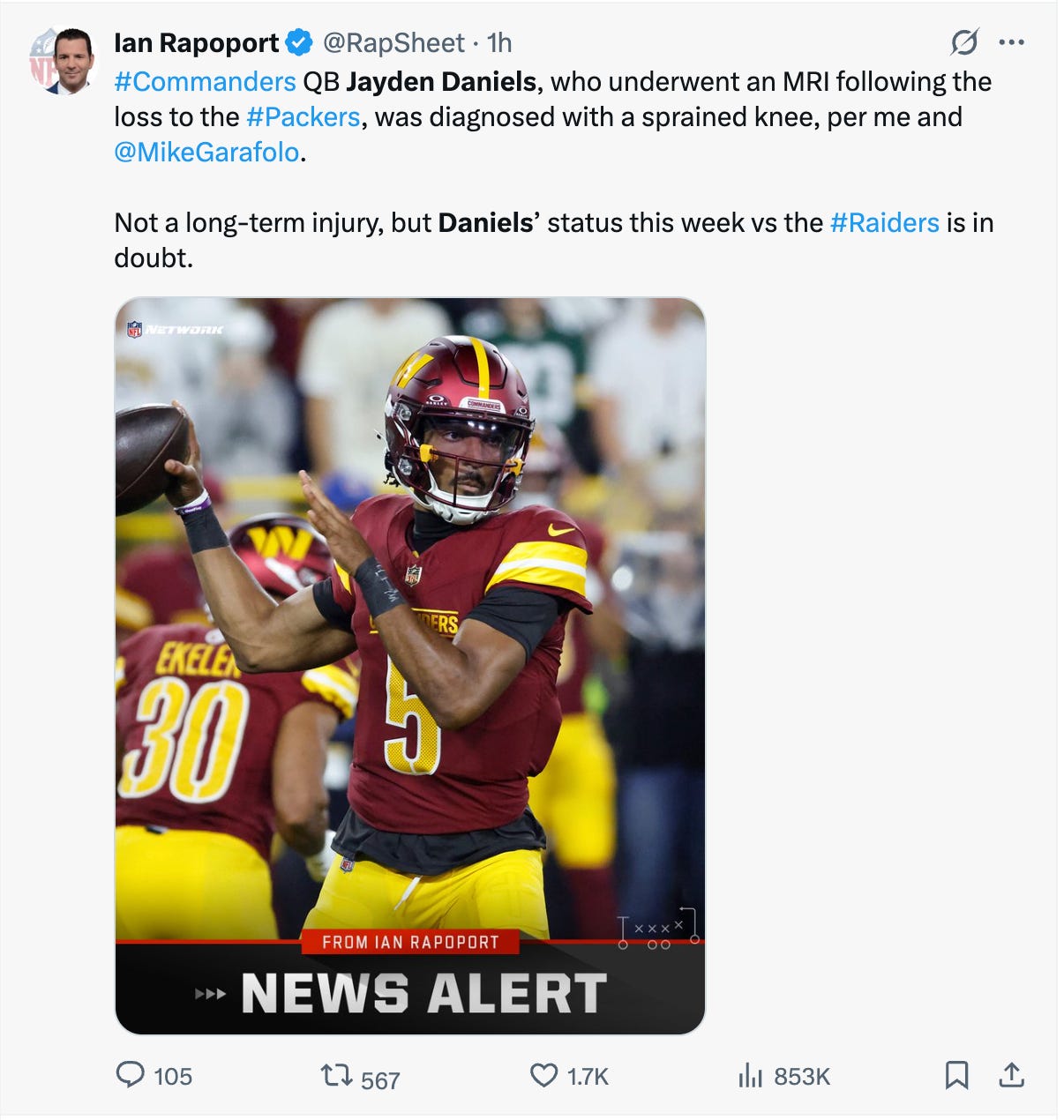Viewport: 1064px width, 1120px height.
Task: Click the 567 repost count
Action: point(380,1079)
